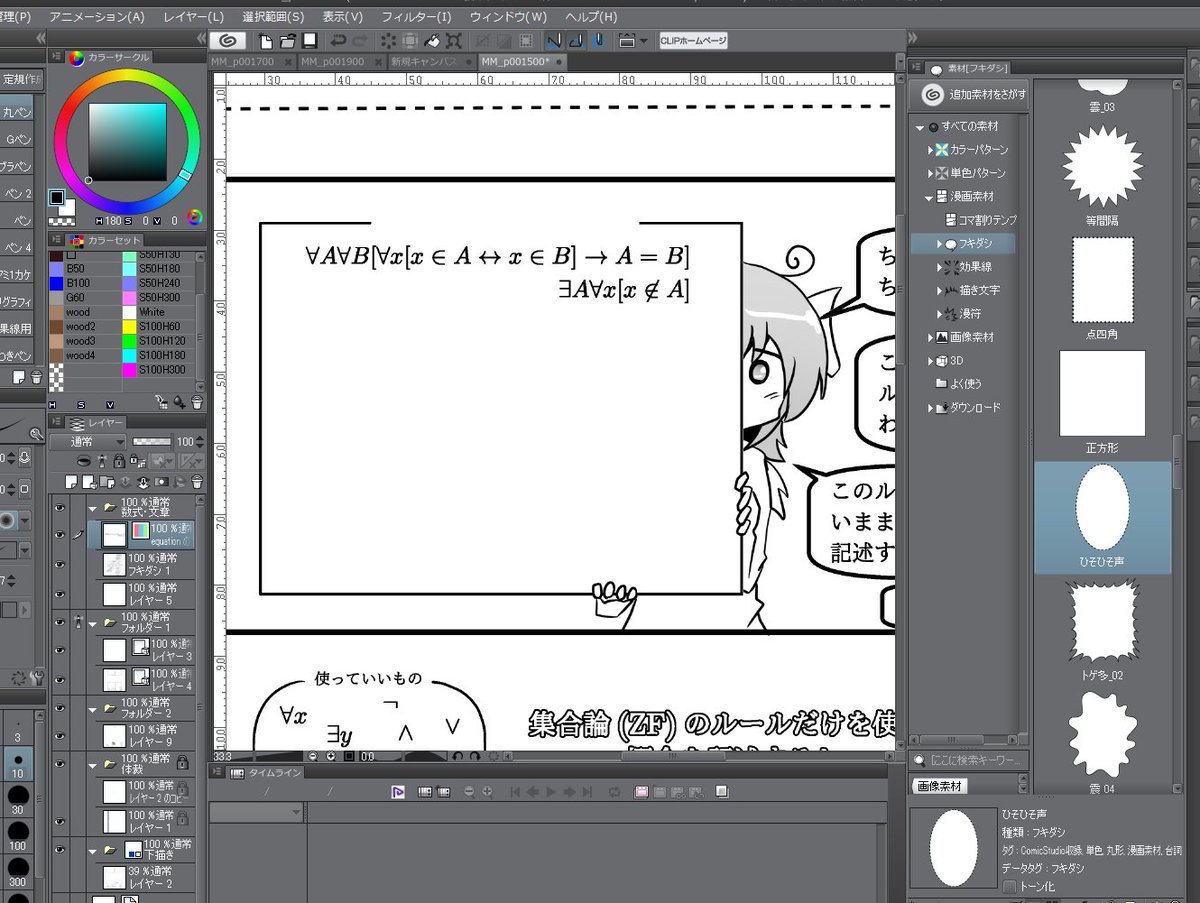Screen dimensions: 1200x903
Task: Select the 正方形 balloon material
Action: (1102, 402)
